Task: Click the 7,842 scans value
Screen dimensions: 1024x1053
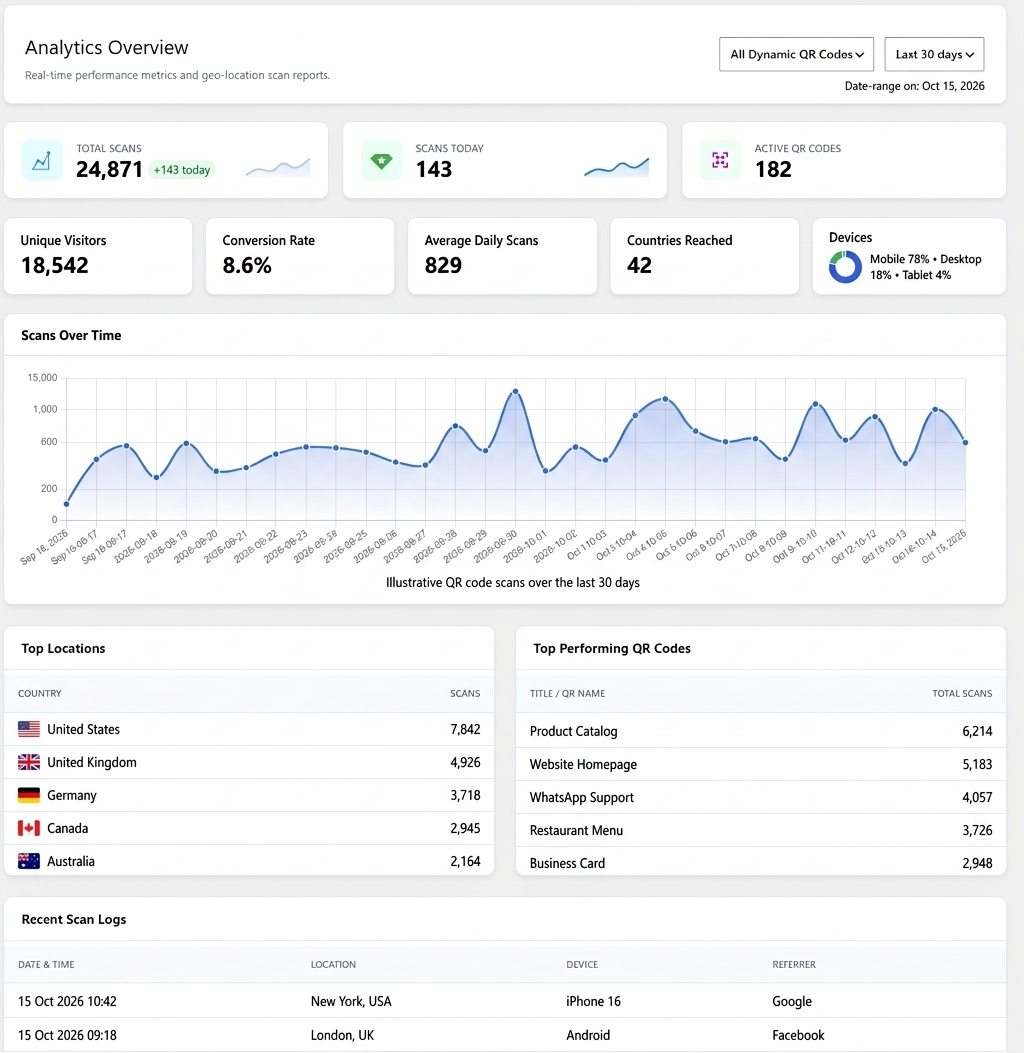Action: point(465,729)
